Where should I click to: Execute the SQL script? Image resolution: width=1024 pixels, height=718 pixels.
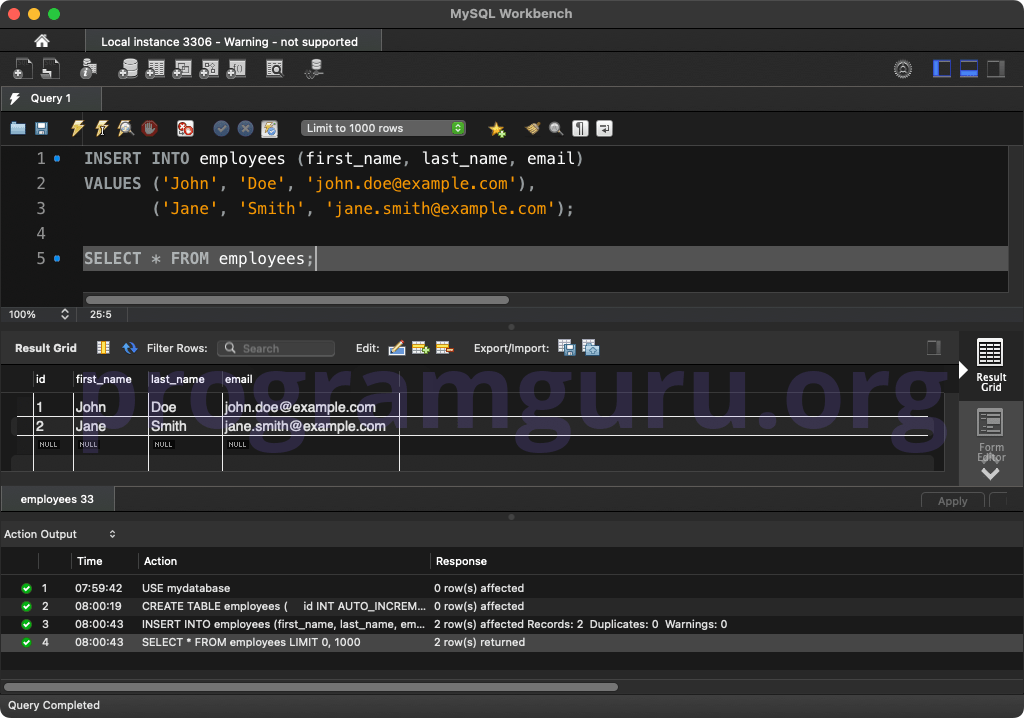click(x=77, y=128)
